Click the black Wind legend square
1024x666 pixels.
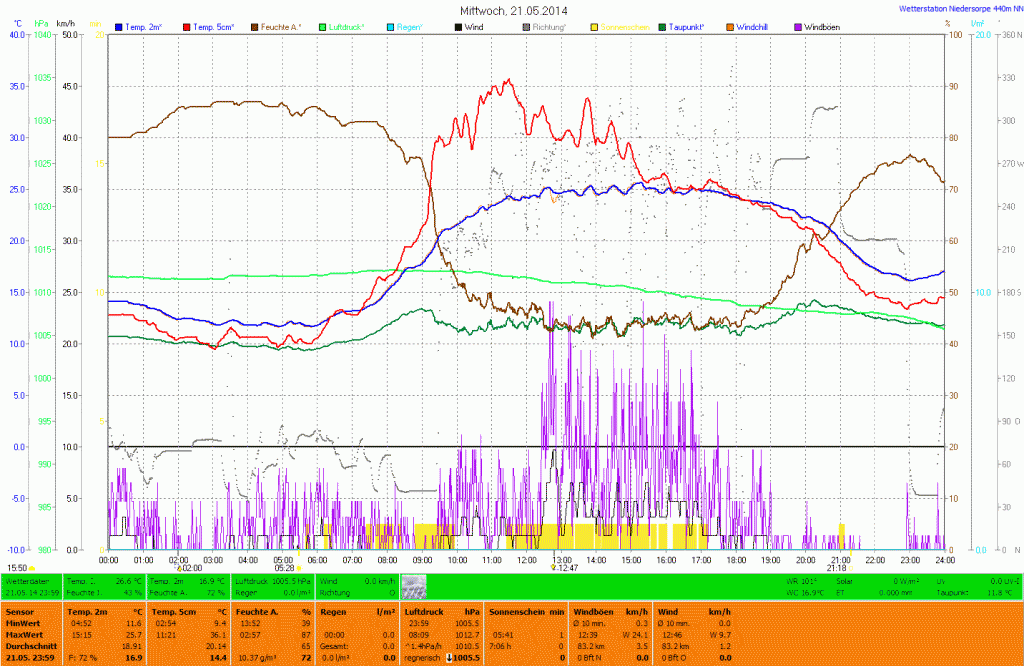pos(458,26)
